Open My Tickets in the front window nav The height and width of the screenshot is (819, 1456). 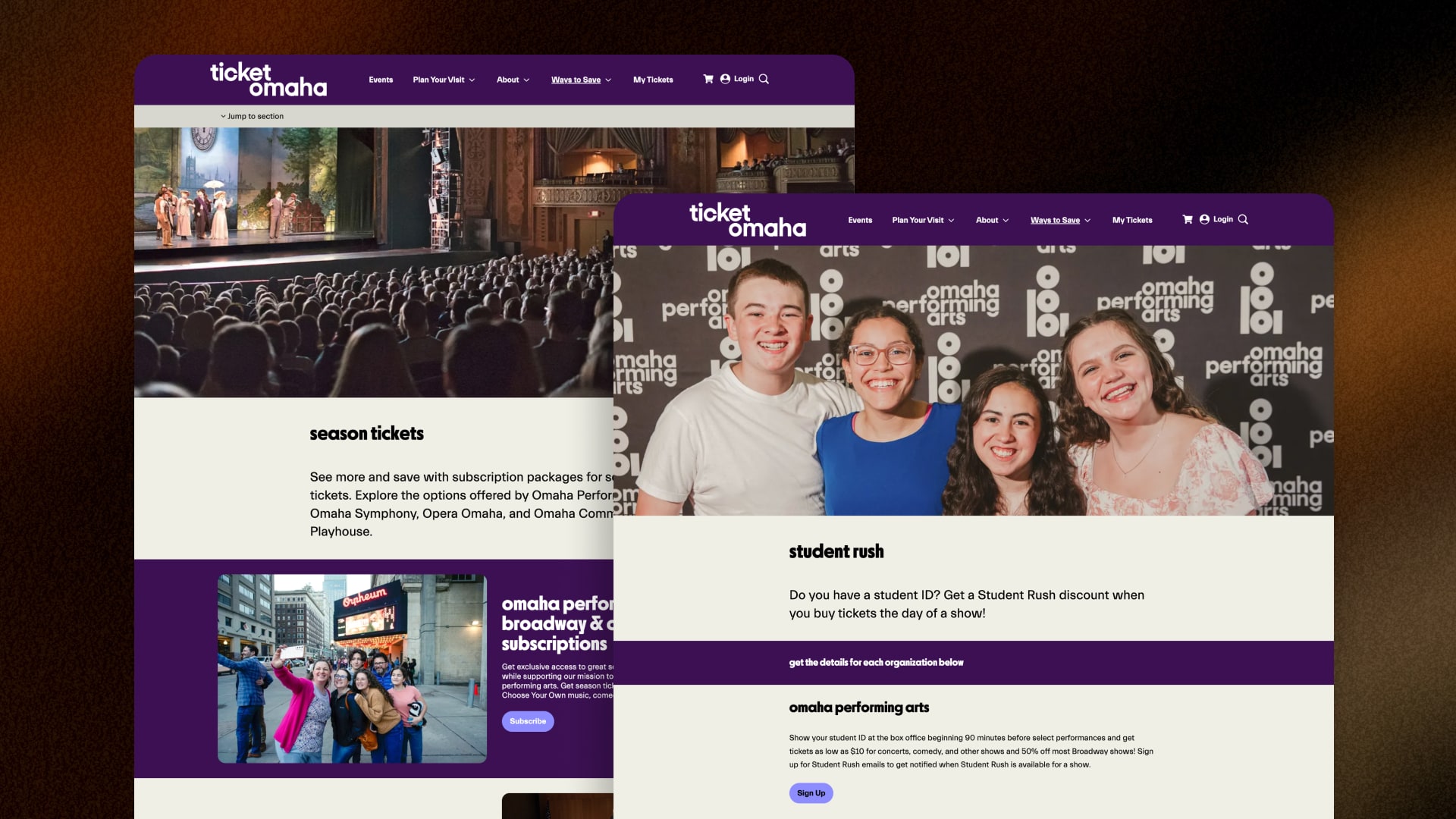click(x=1132, y=220)
